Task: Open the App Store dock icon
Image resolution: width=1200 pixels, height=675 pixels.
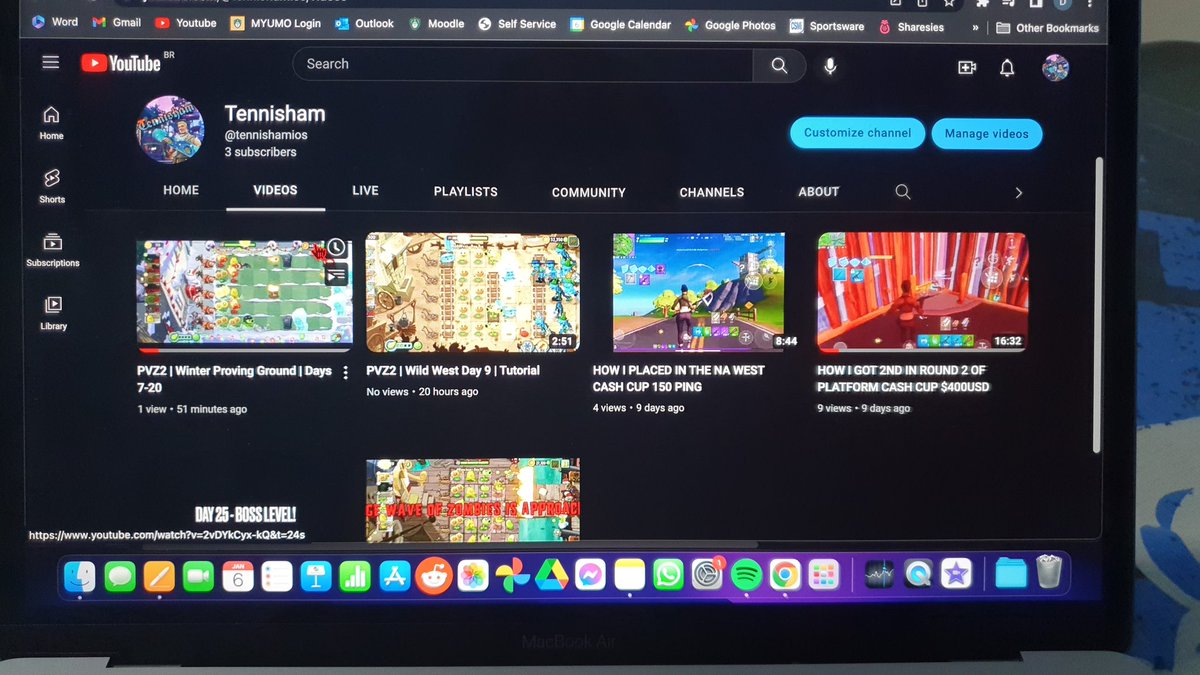Action: click(395, 576)
